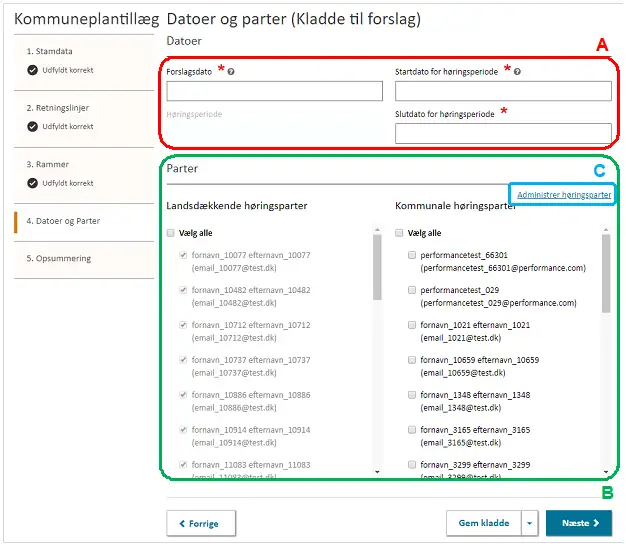
Task: Click the Næste button
Action: (579, 523)
